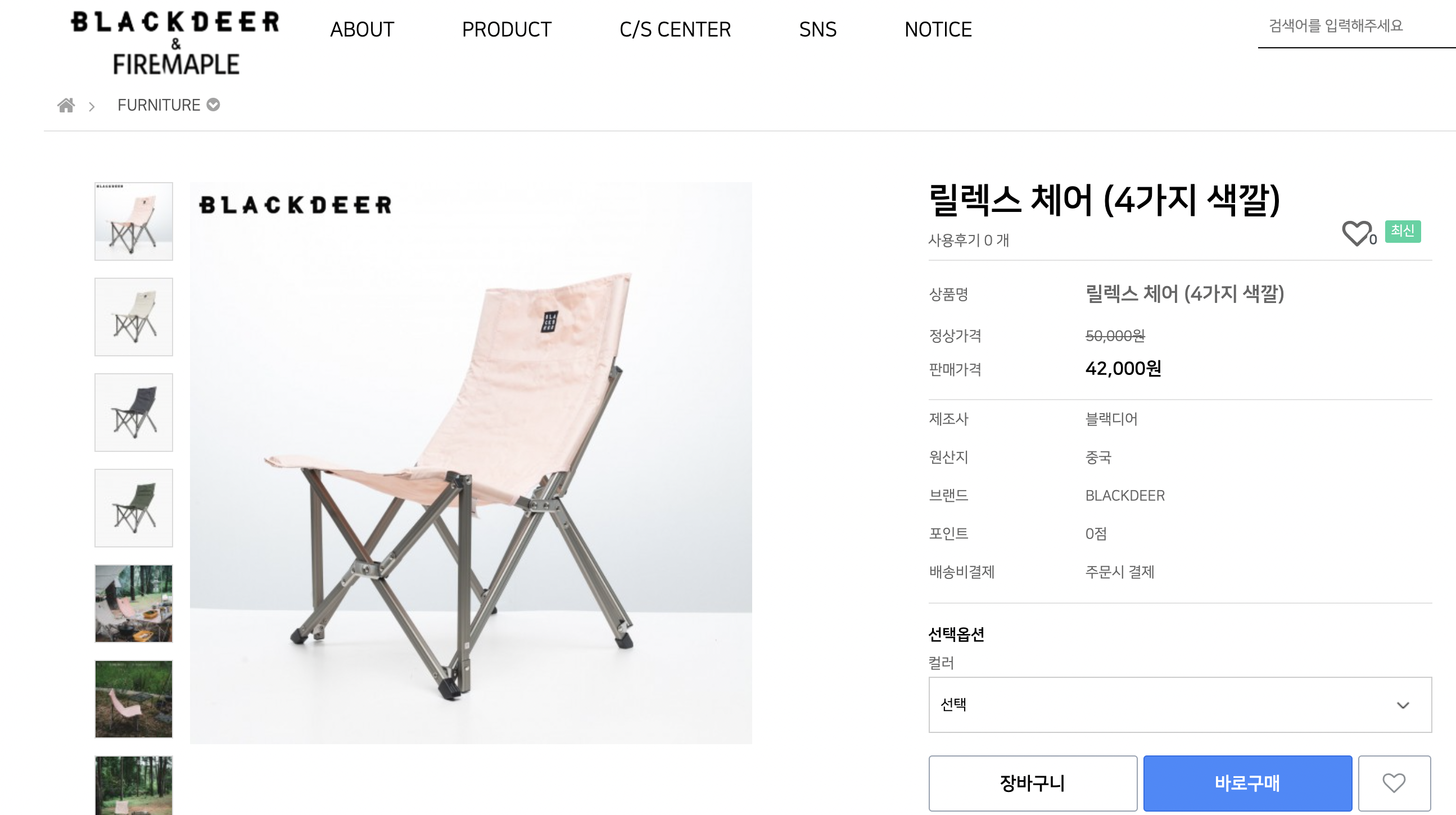Select the green chair thumbnail

click(133, 508)
